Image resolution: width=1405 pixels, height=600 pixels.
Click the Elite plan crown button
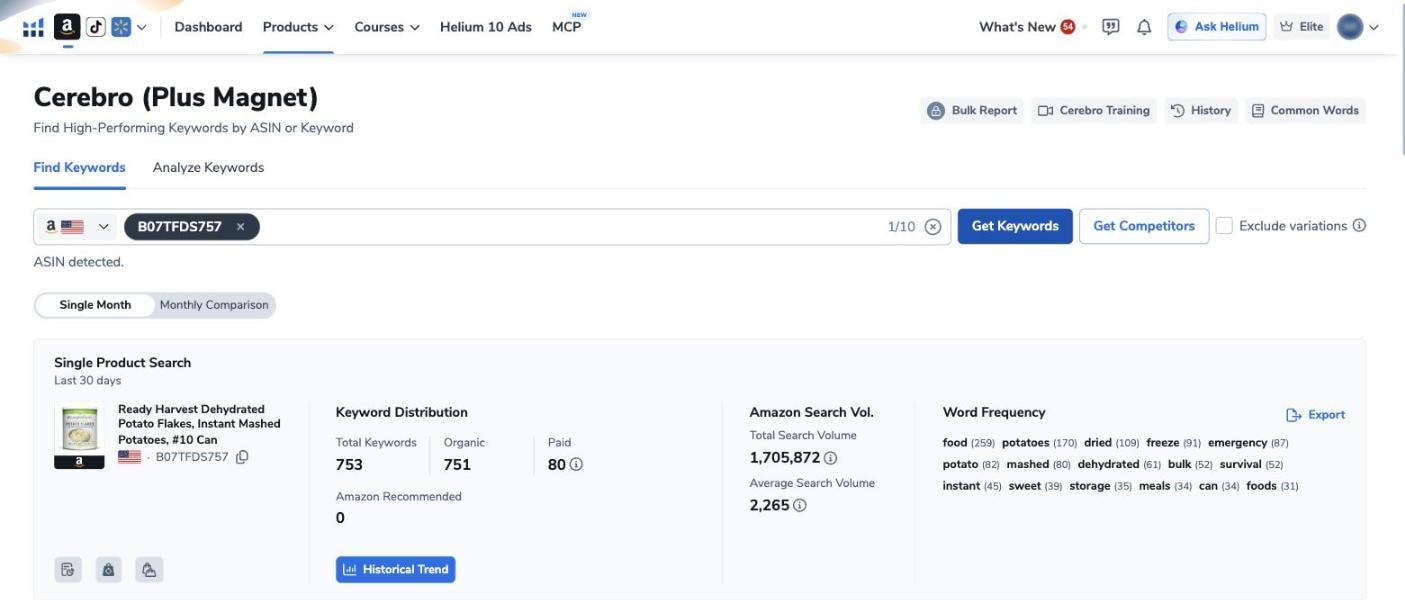click(1301, 27)
